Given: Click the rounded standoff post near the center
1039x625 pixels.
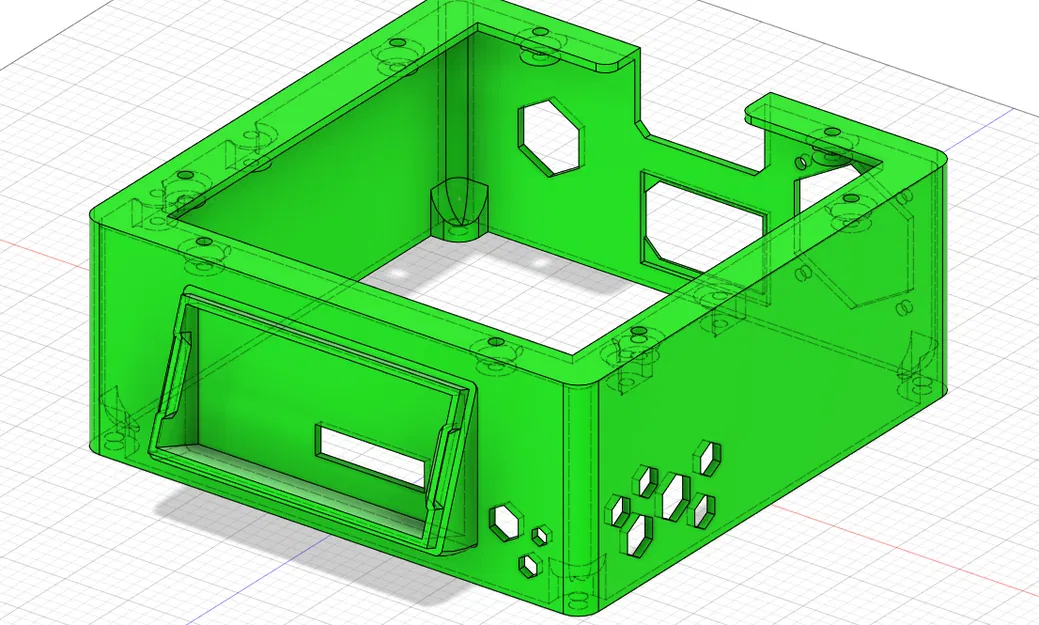Looking at the screenshot, I should [x=459, y=210].
